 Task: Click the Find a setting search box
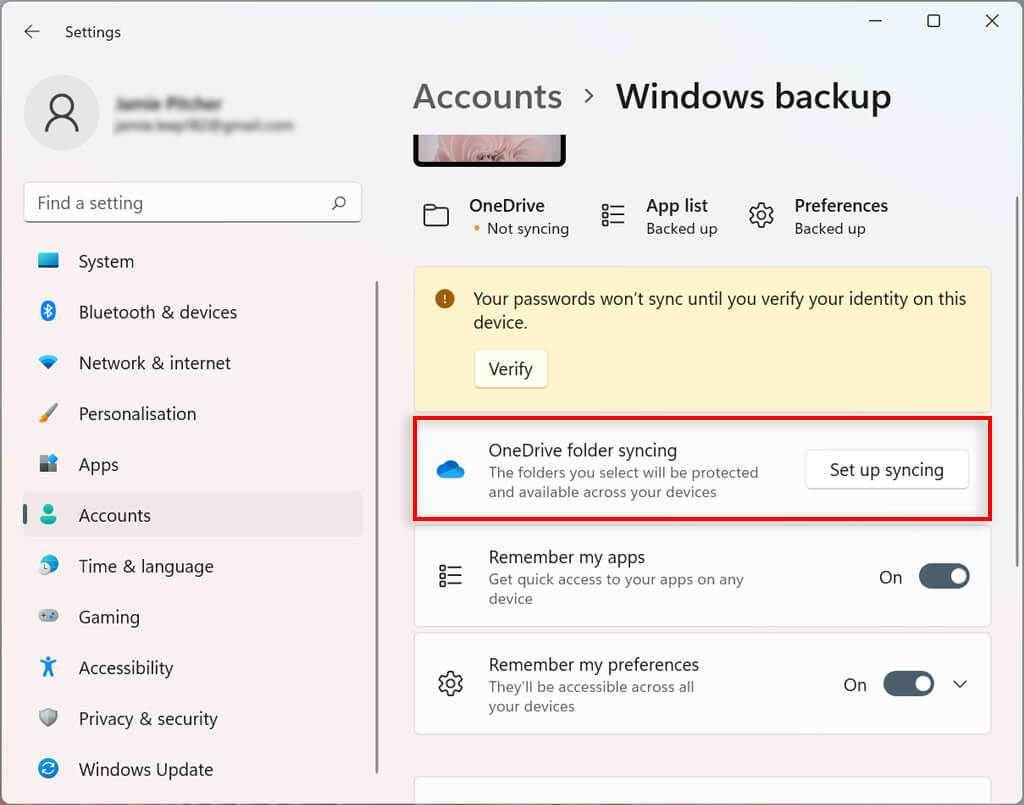(180, 203)
